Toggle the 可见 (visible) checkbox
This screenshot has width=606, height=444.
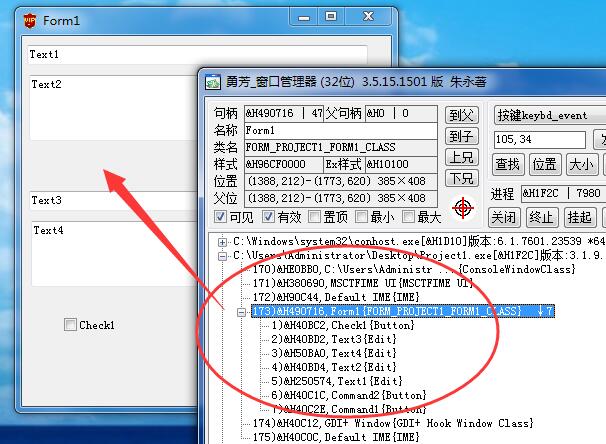(x=220, y=217)
